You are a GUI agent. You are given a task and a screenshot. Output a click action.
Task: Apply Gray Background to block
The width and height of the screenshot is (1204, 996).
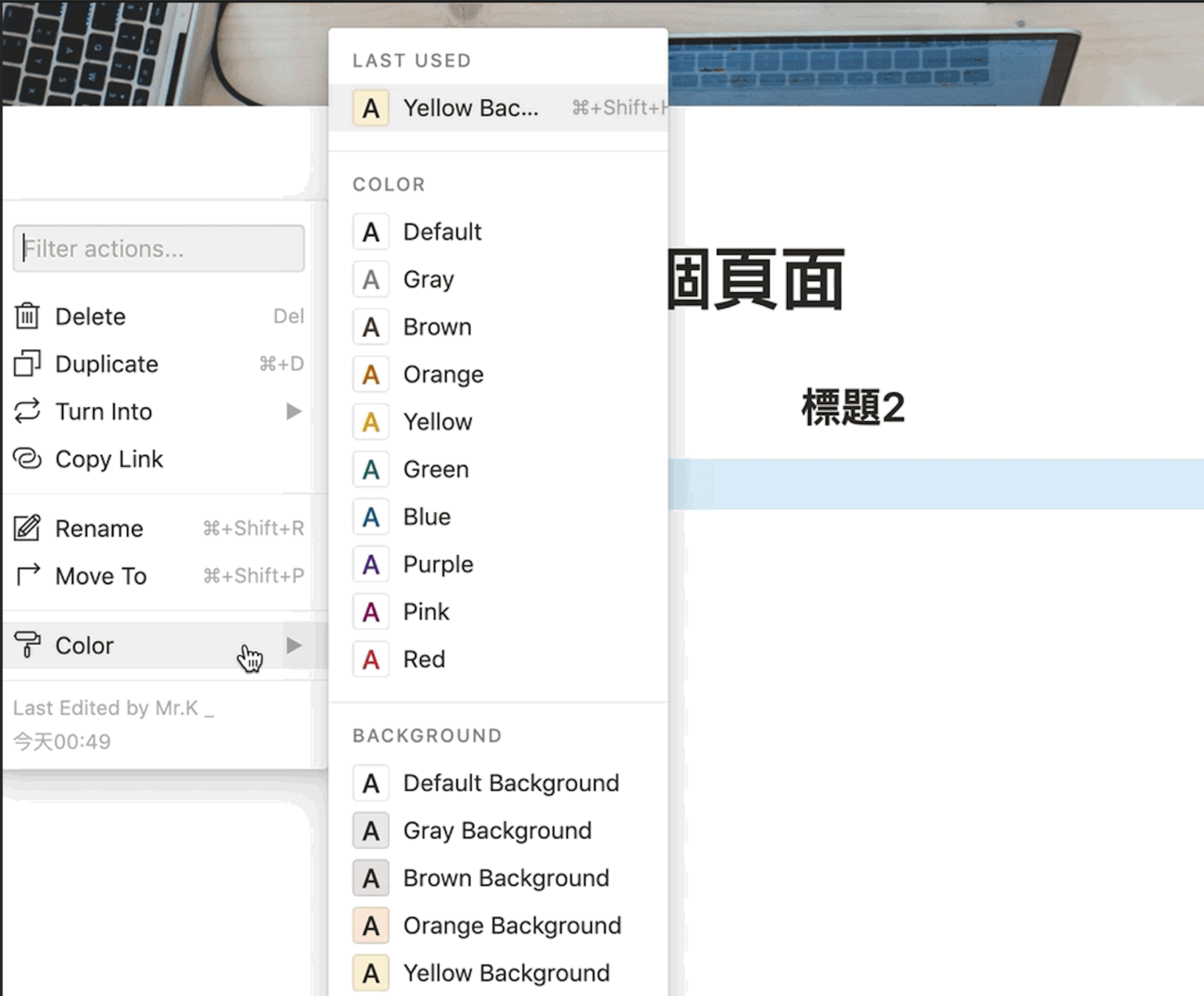click(497, 831)
